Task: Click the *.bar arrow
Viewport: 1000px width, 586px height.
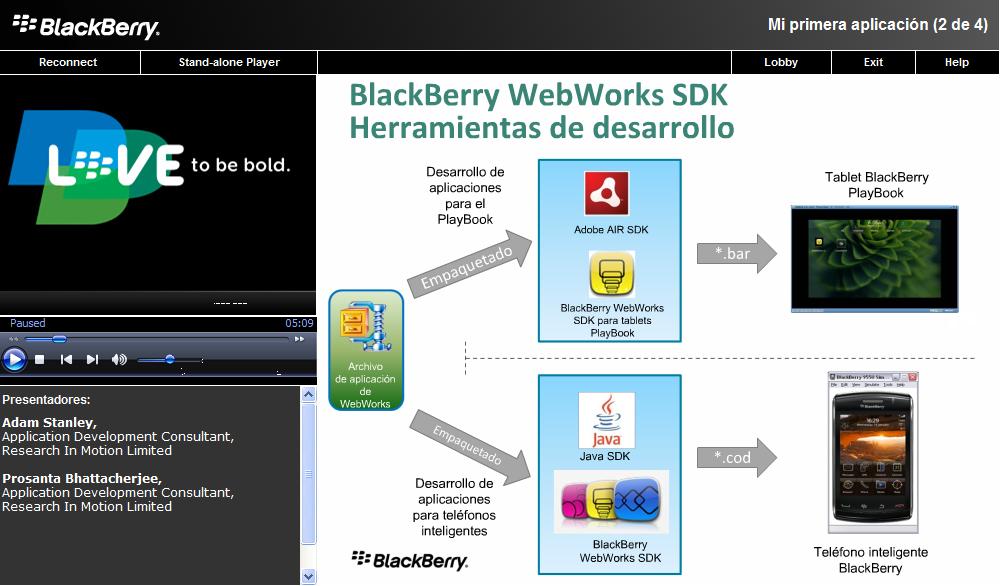Action: pos(737,253)
